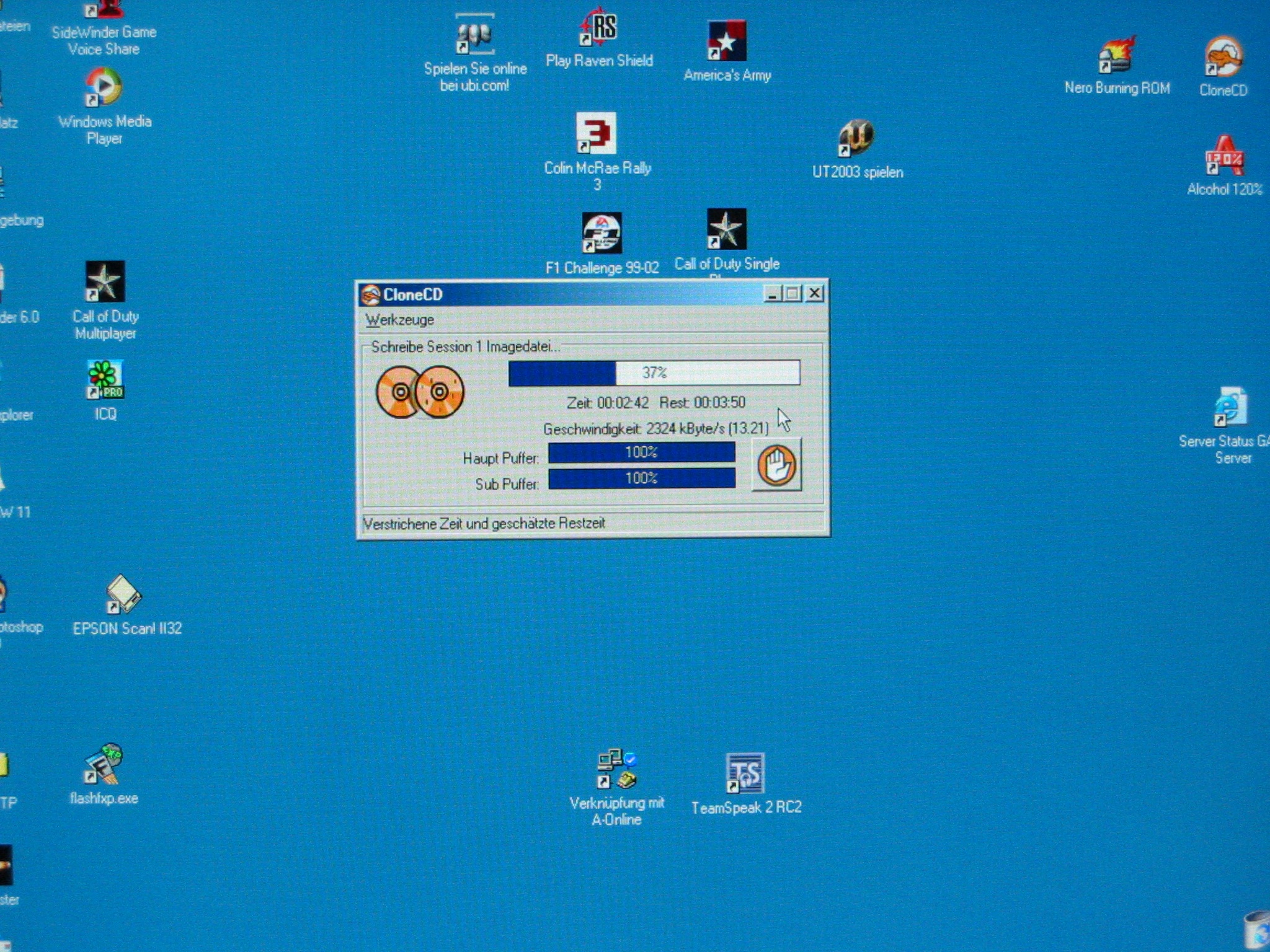Select the Verknüpfung mit A-Online icon
The image size is (1270, 952).
coord(616,770)
